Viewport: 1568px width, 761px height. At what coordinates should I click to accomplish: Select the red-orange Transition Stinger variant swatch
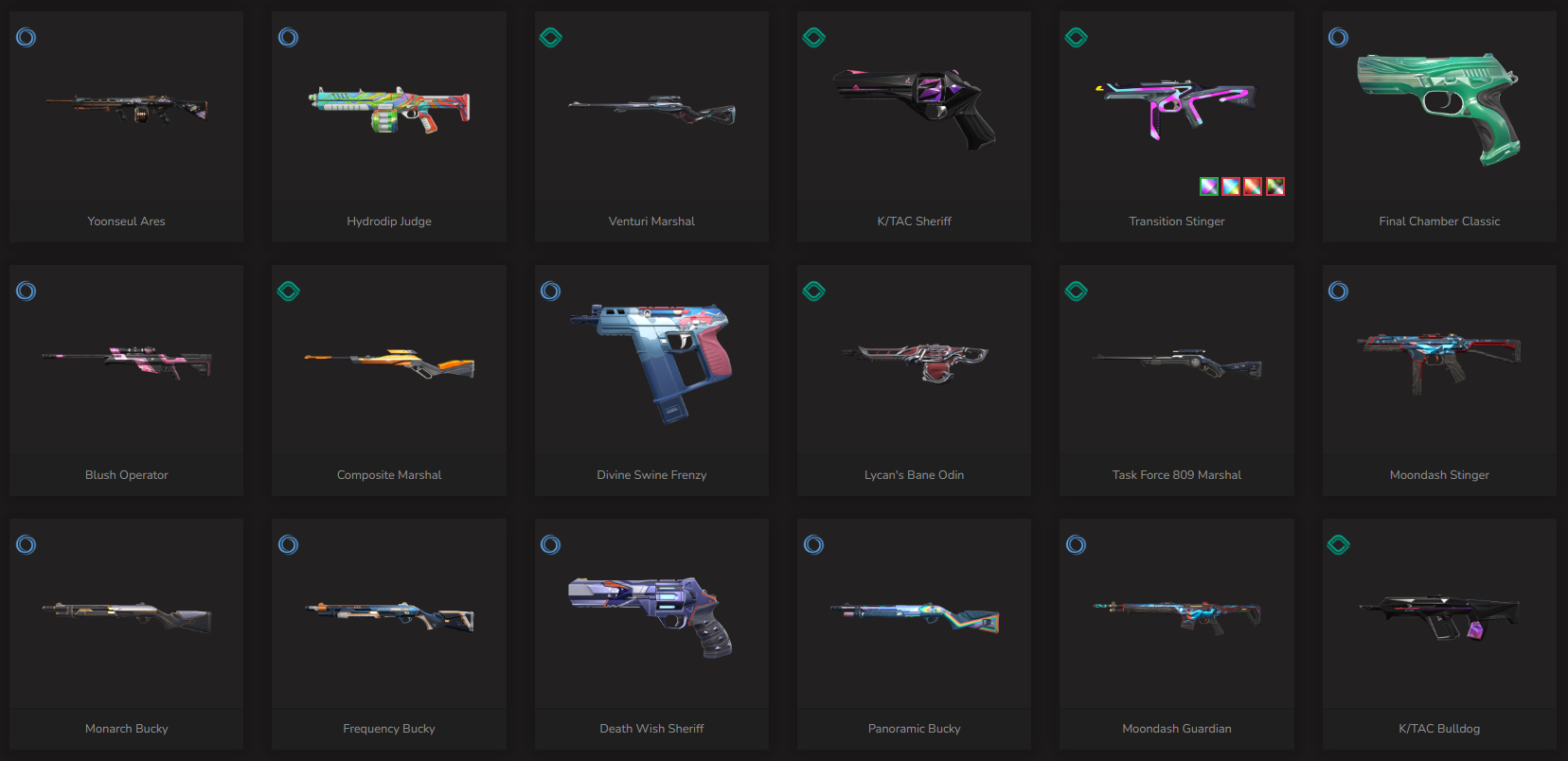click(x=1253, y=186)
